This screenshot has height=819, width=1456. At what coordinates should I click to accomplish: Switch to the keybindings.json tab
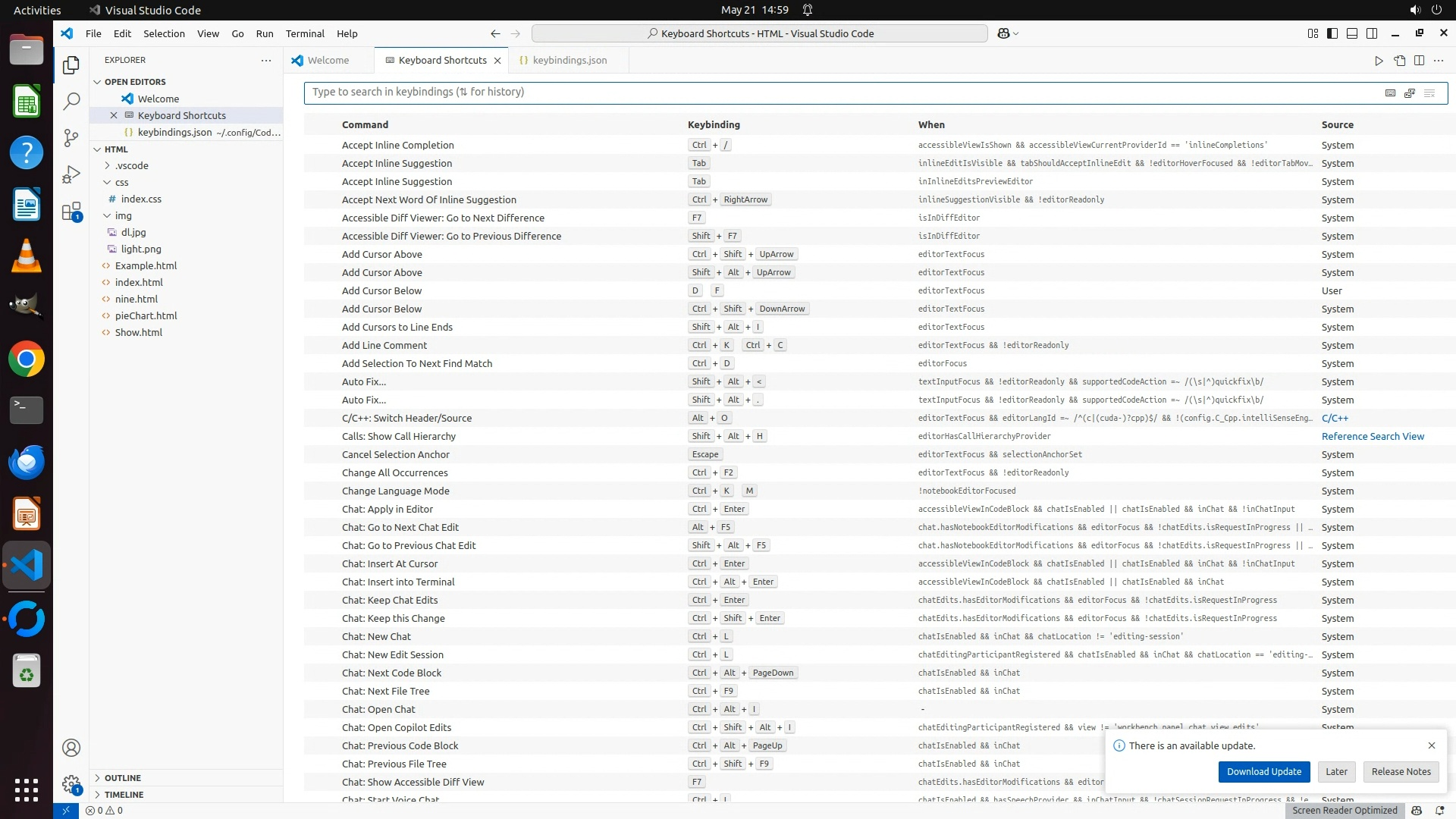(569, 61)
